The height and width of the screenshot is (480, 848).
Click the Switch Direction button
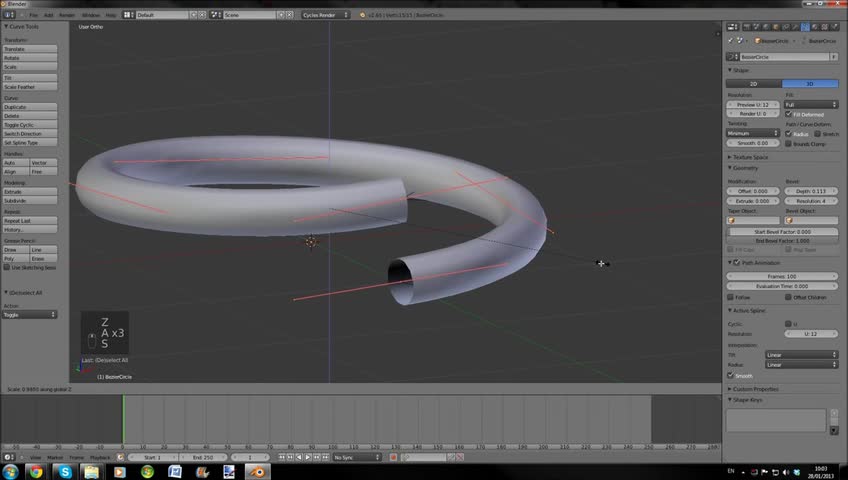30,134
